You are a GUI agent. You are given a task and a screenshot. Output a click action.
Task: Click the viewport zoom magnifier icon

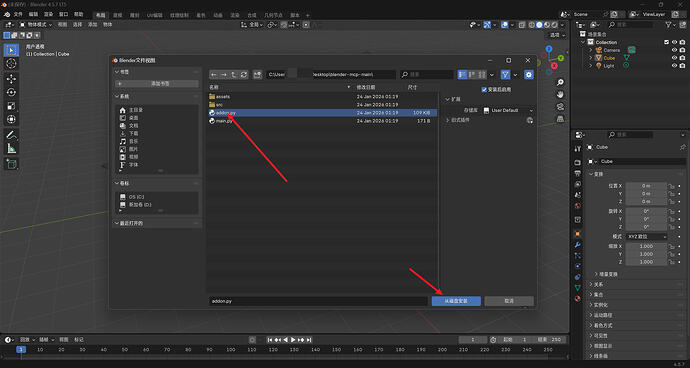coord(560,82)
